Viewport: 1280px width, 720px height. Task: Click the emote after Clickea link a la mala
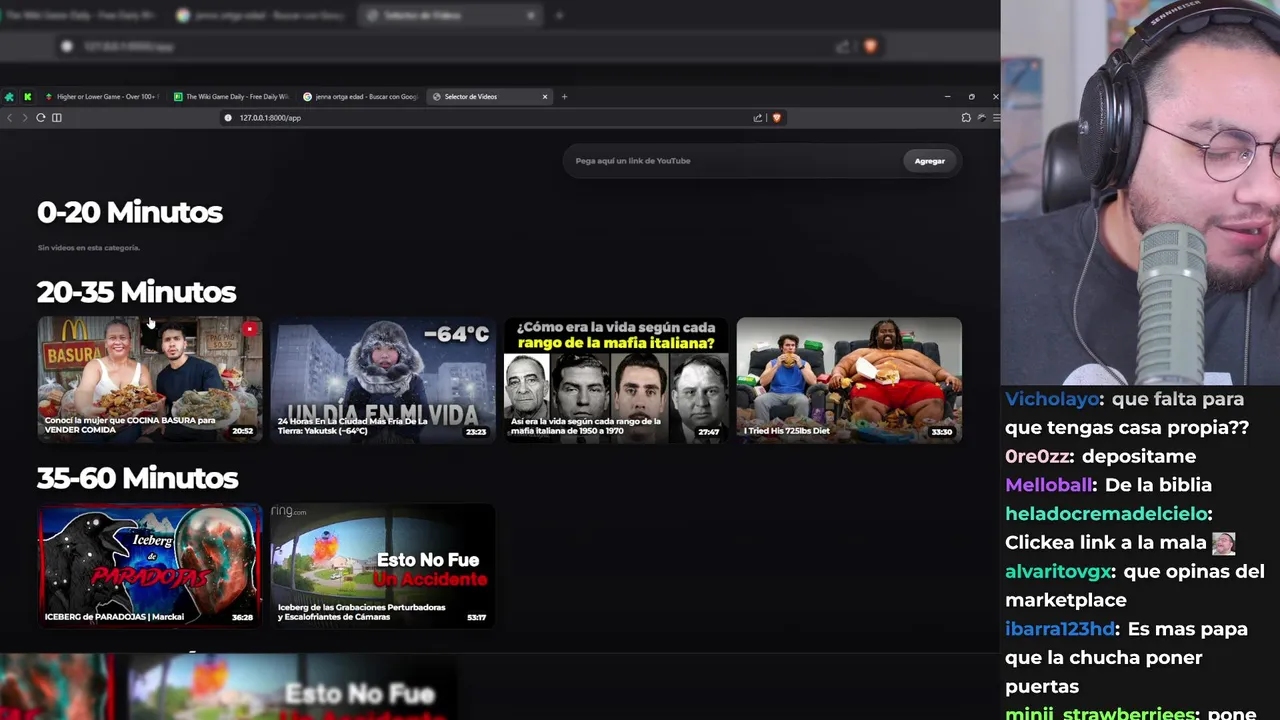pyautogui.click(x=1224, y=543)
